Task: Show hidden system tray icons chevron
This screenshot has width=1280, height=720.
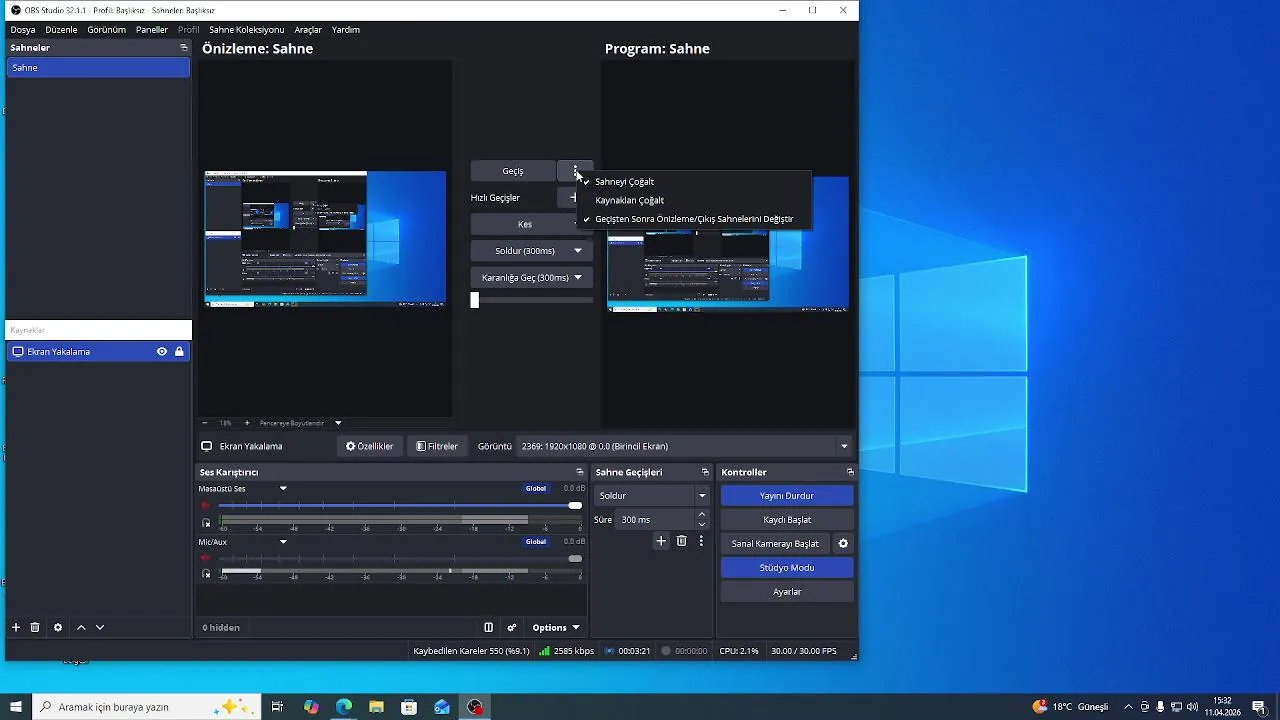Action: (1129, 707)
